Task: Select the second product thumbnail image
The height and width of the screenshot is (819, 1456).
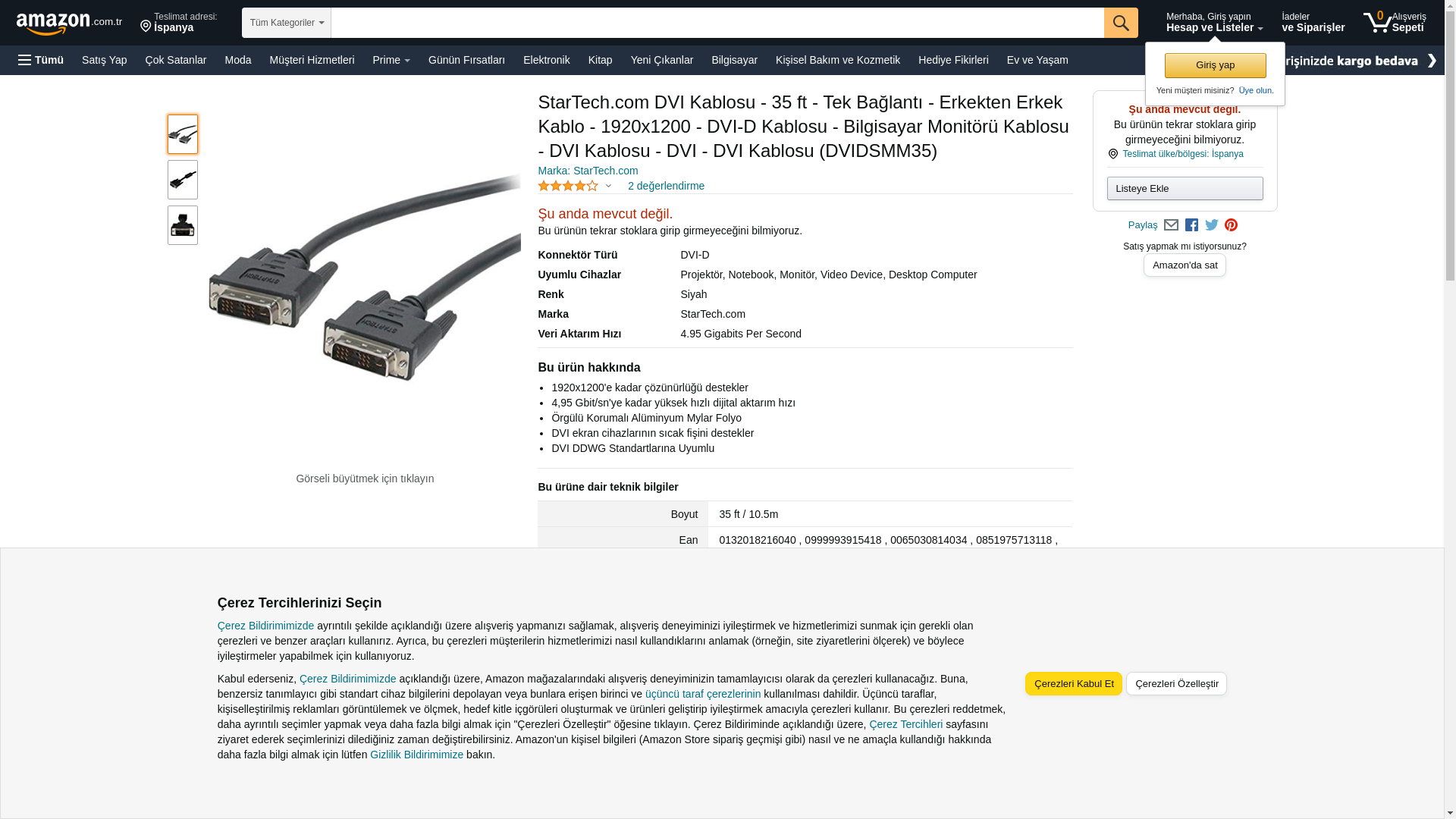Action: pos(183,180)
